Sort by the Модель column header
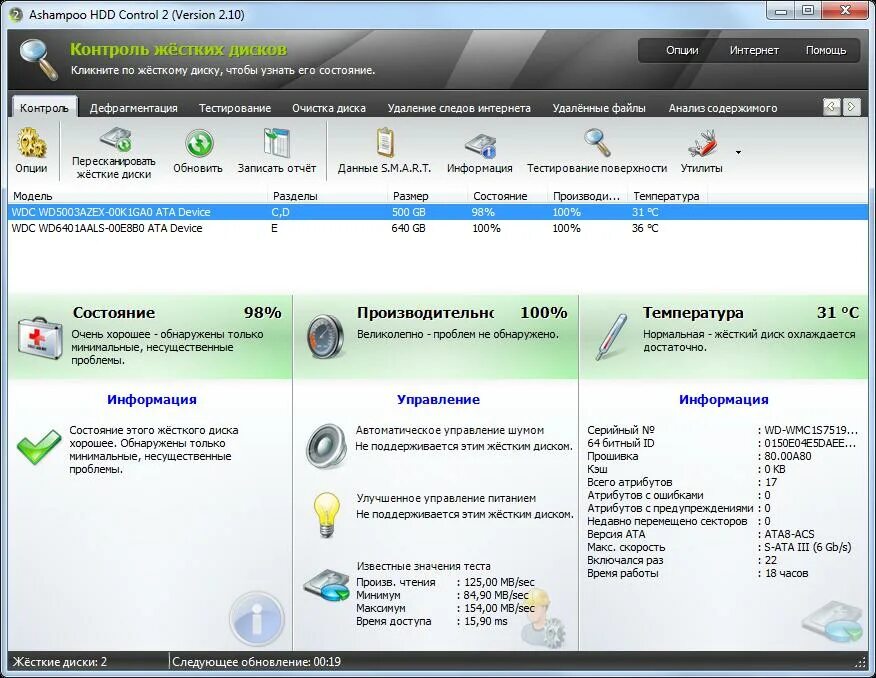The height and width of the screenshot is (678, 876). point(139,196)
